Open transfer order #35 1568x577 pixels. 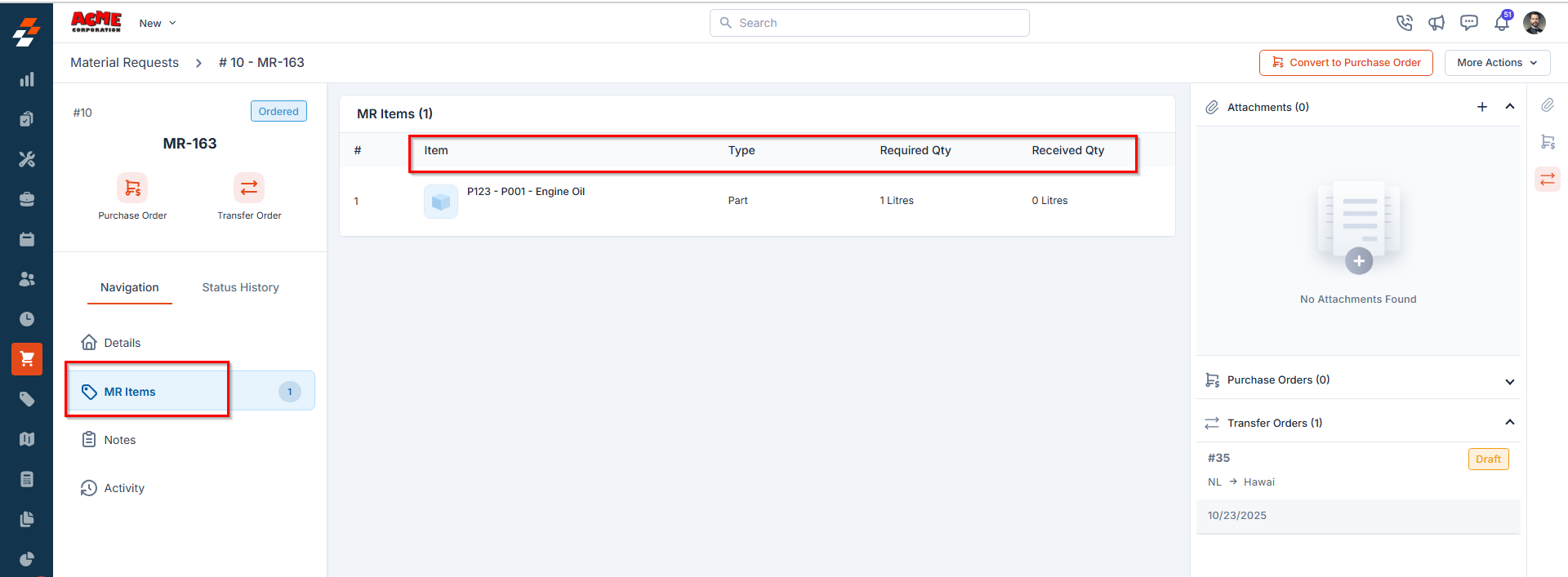pyautogui.click(x=1218, y=458)
